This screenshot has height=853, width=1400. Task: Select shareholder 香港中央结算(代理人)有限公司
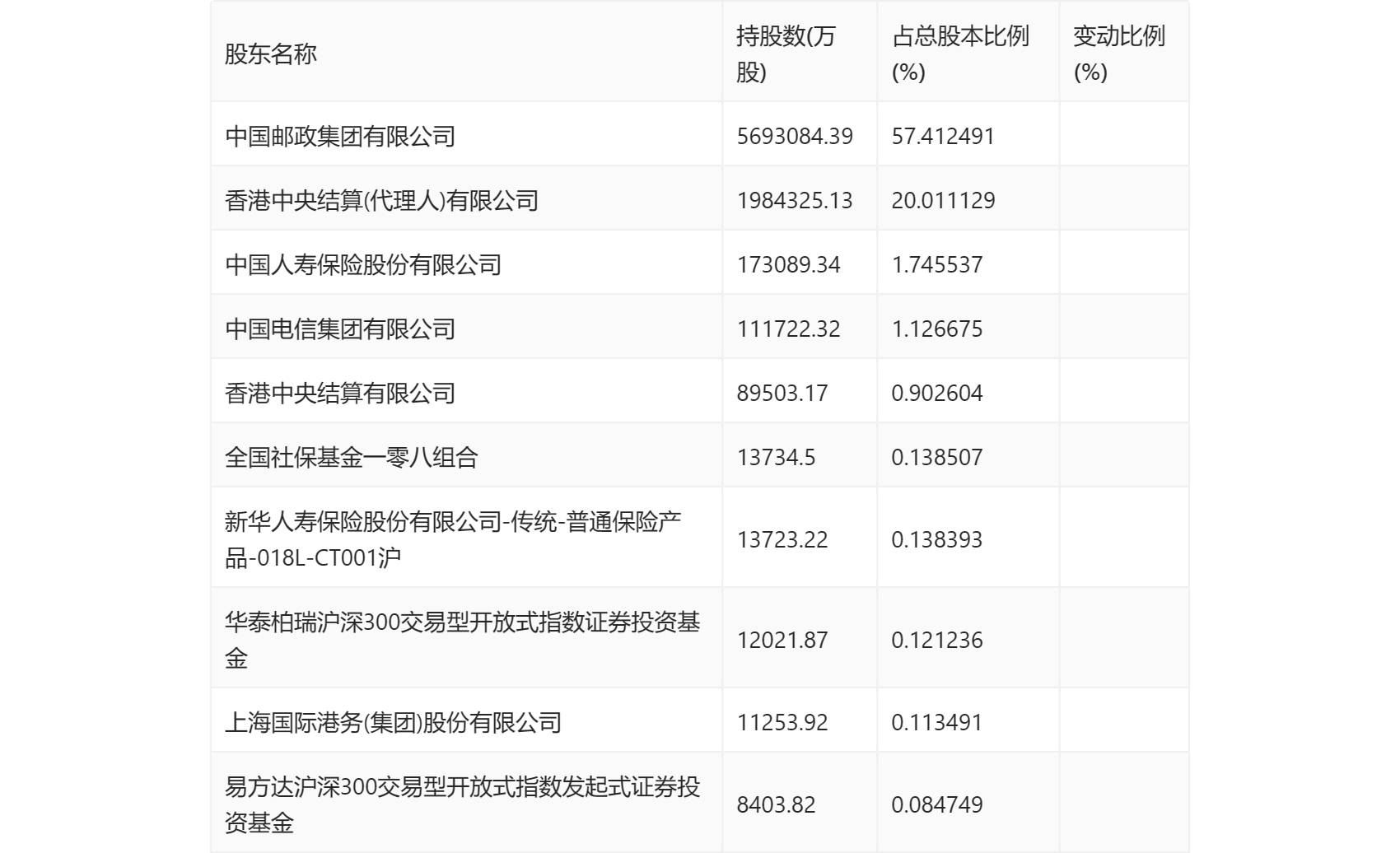[x=381, y=200]
